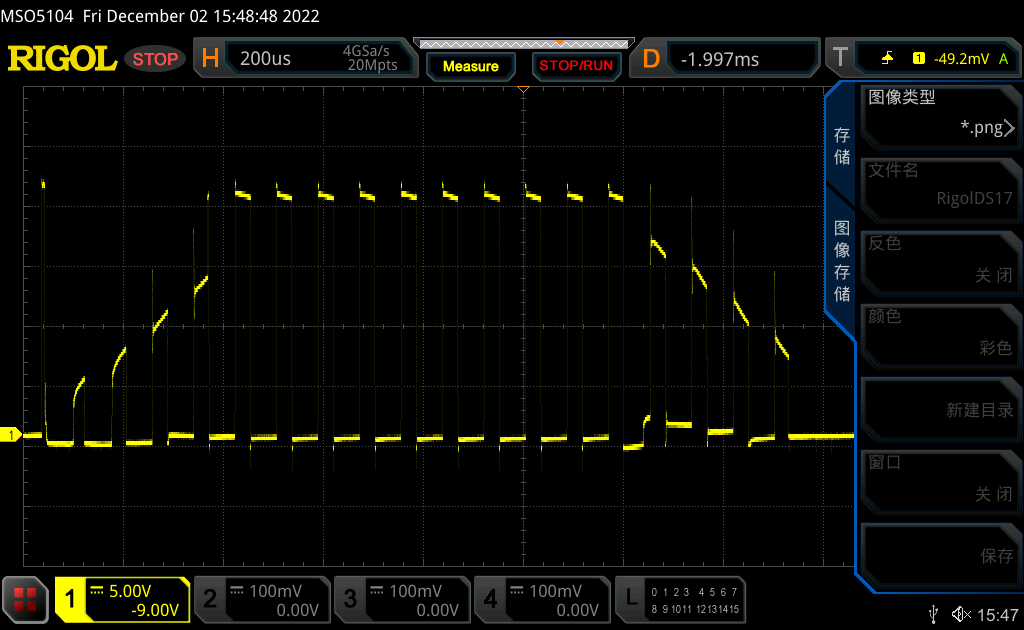Edit the 文件名 file name field

[x=939, y=186]
